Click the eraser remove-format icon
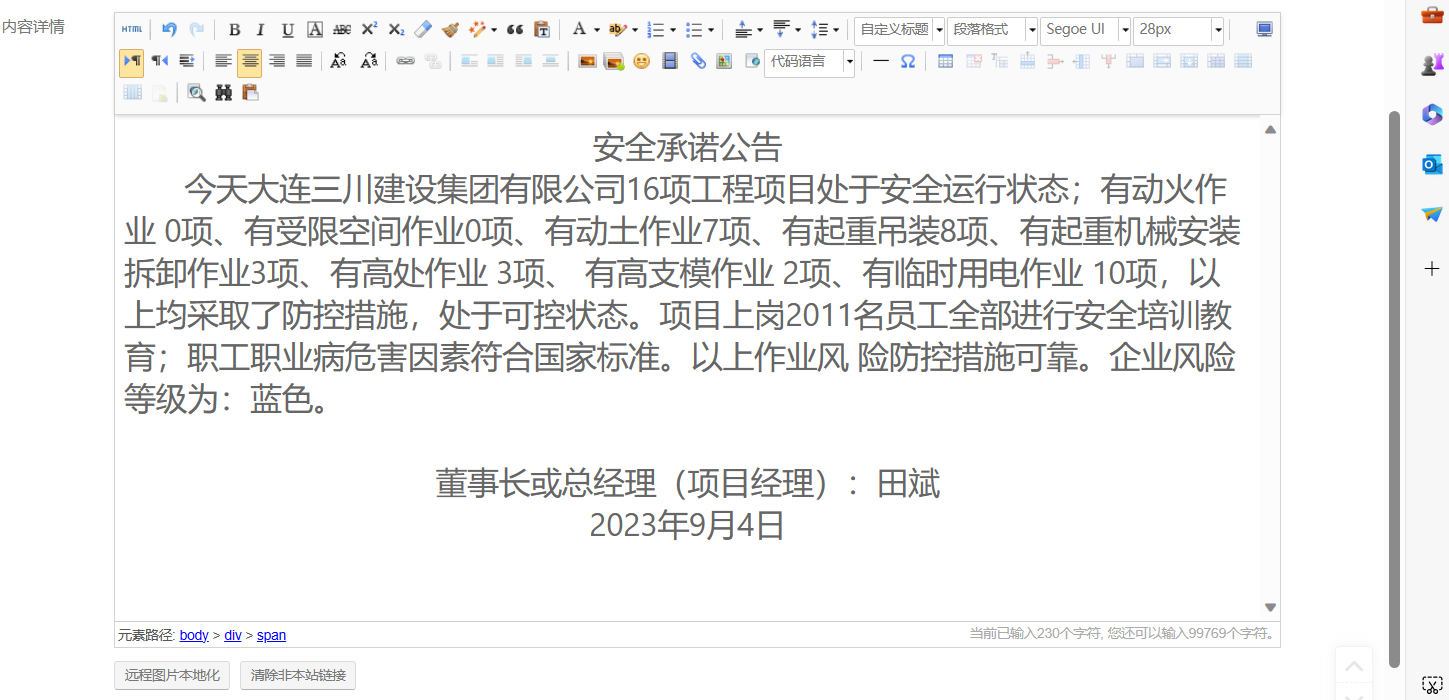 (x=423, y=30)
